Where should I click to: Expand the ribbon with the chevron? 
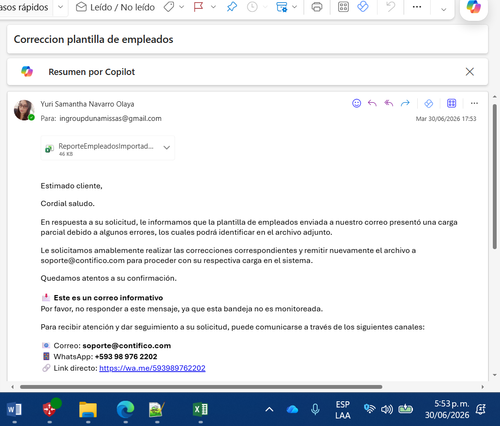pyautogui.click(x=443, y=9)
